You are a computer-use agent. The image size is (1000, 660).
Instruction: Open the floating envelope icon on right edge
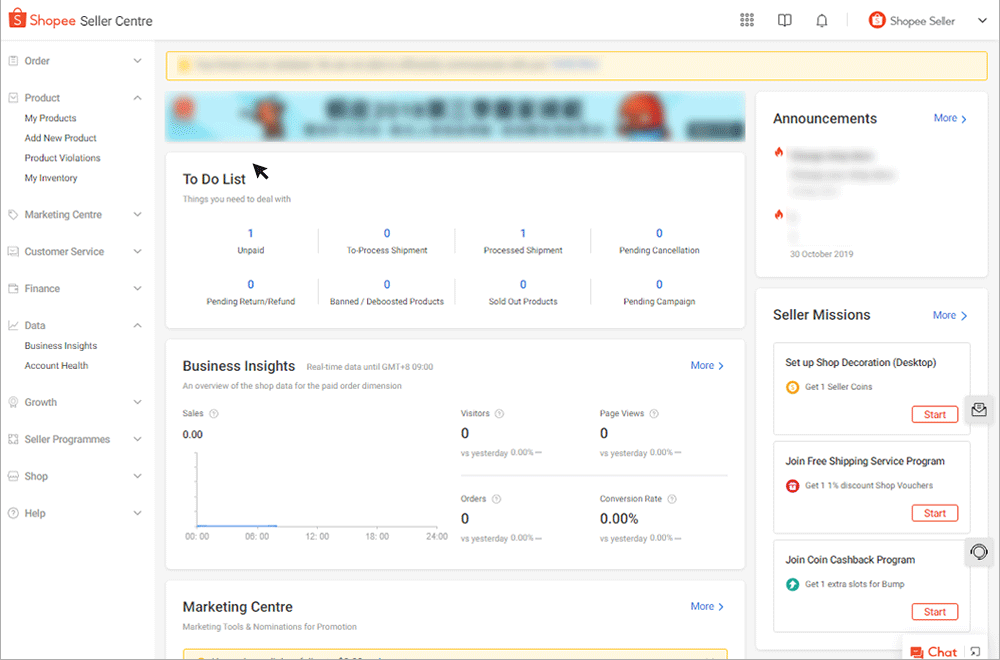coord(979,410)
